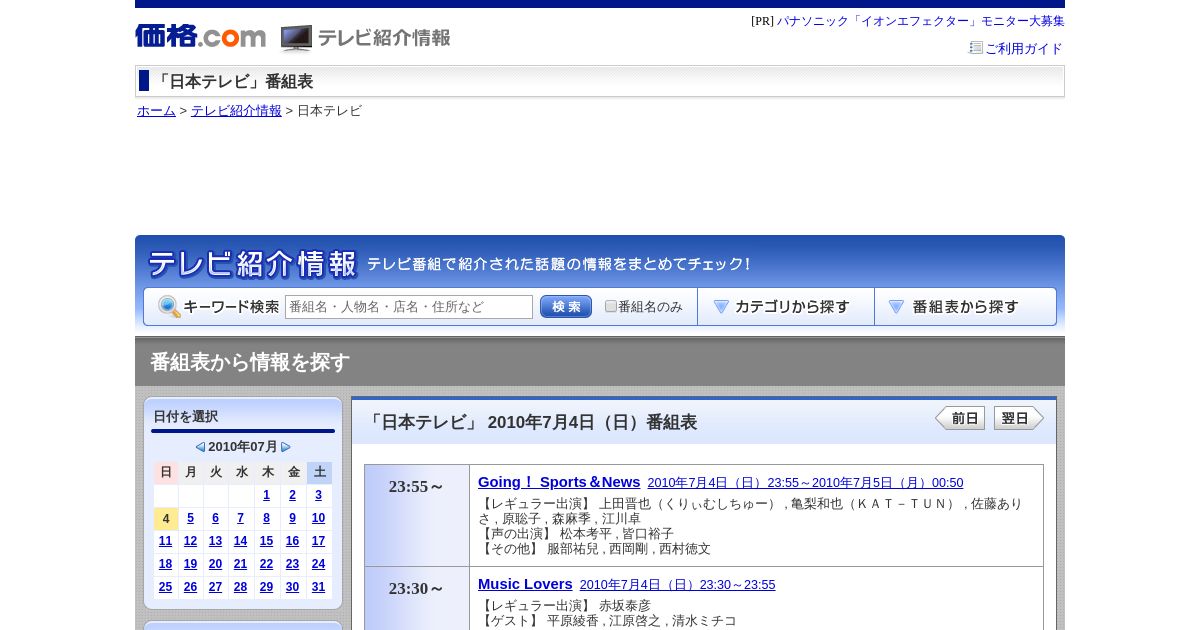Select July 18 in the calendar
1200x630 pixels.
(x=166, y=564)
